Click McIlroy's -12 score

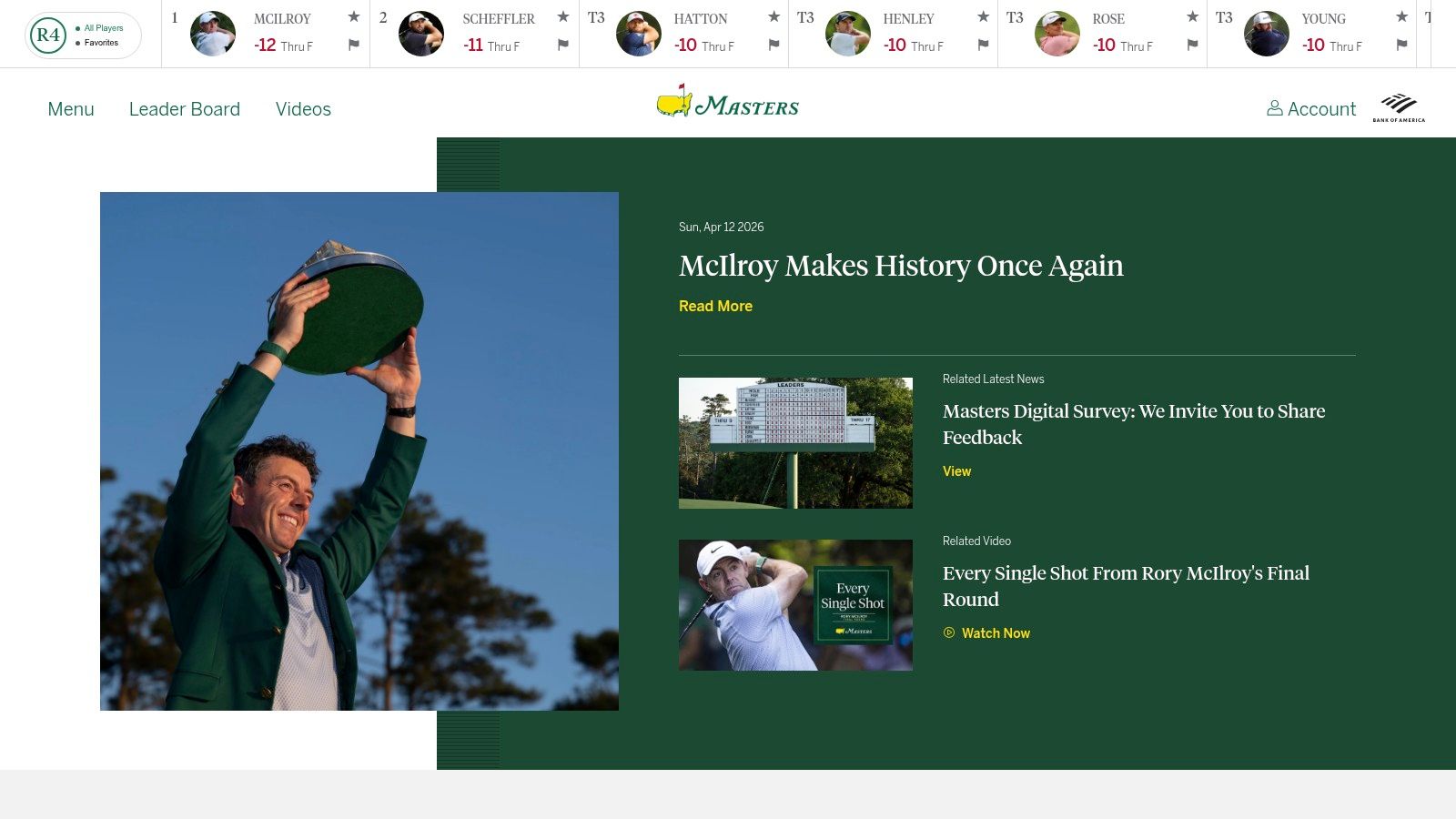265,45
